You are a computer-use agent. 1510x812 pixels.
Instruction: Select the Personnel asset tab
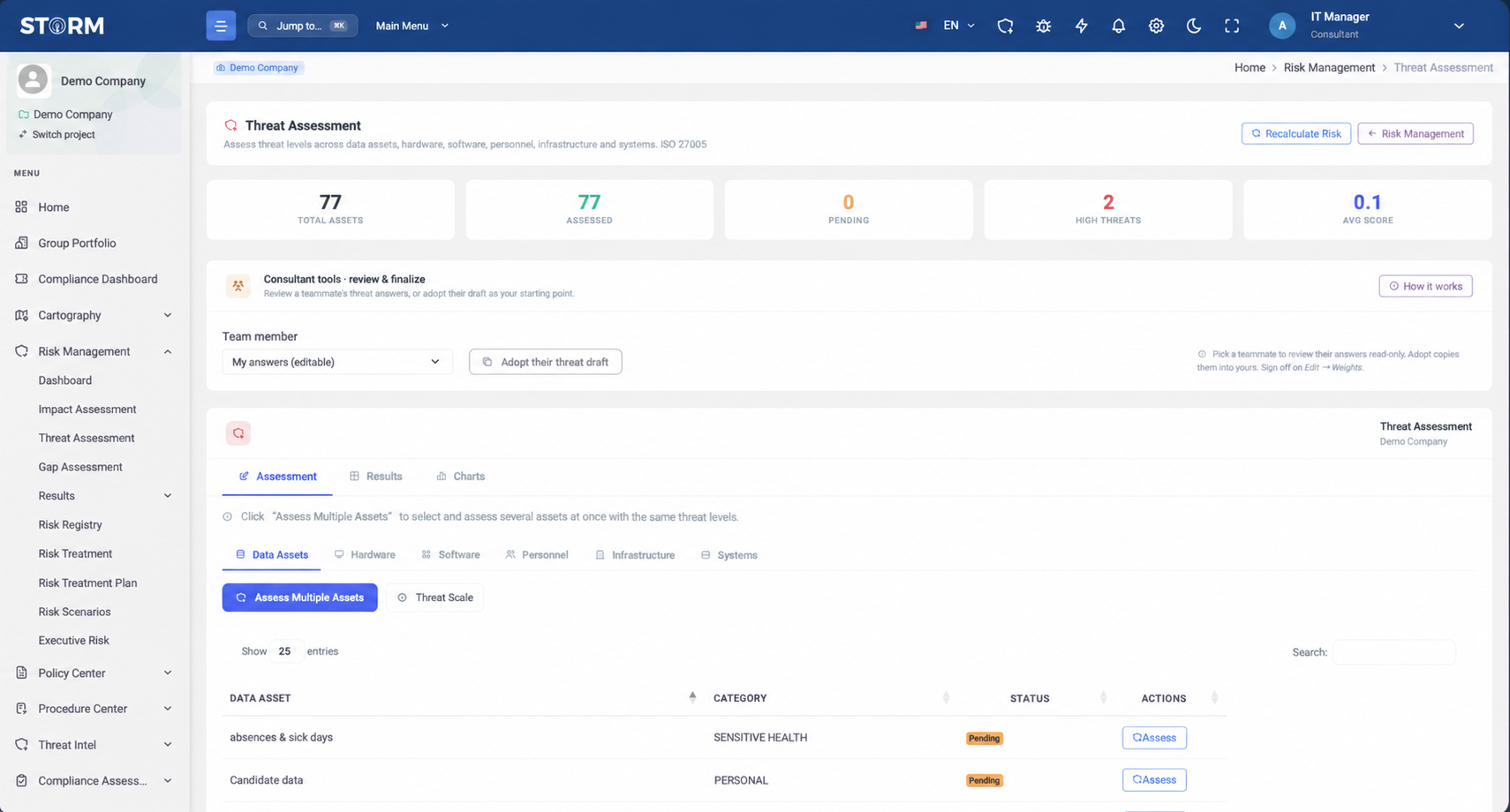(x=537, y=555)
